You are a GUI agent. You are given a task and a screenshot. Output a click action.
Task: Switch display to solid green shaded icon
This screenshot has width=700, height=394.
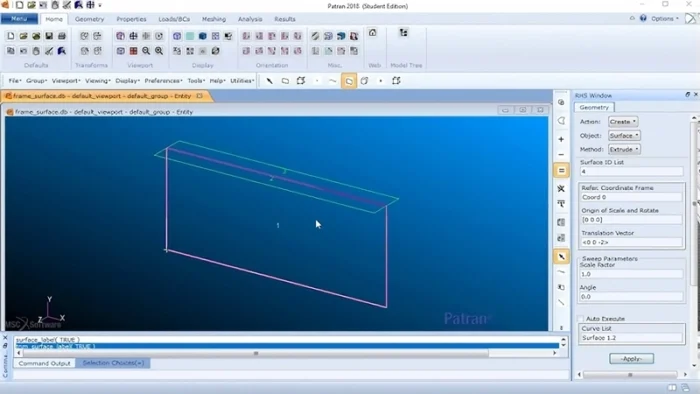click(x=190, y=36)
